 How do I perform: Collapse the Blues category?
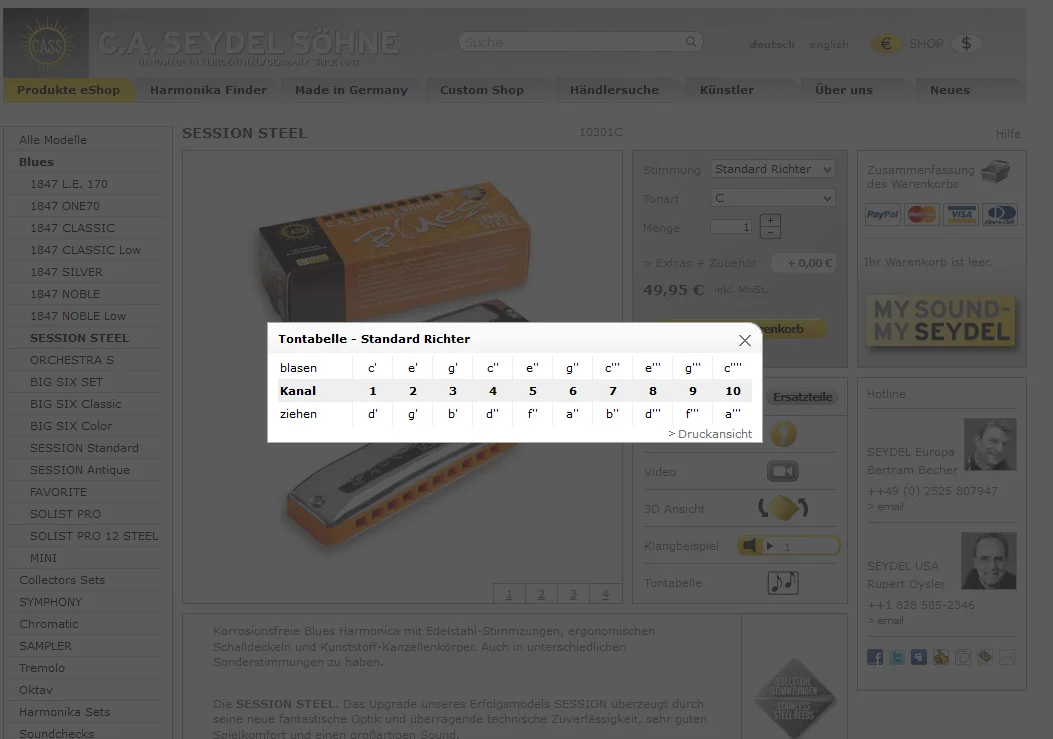(36, 162)
